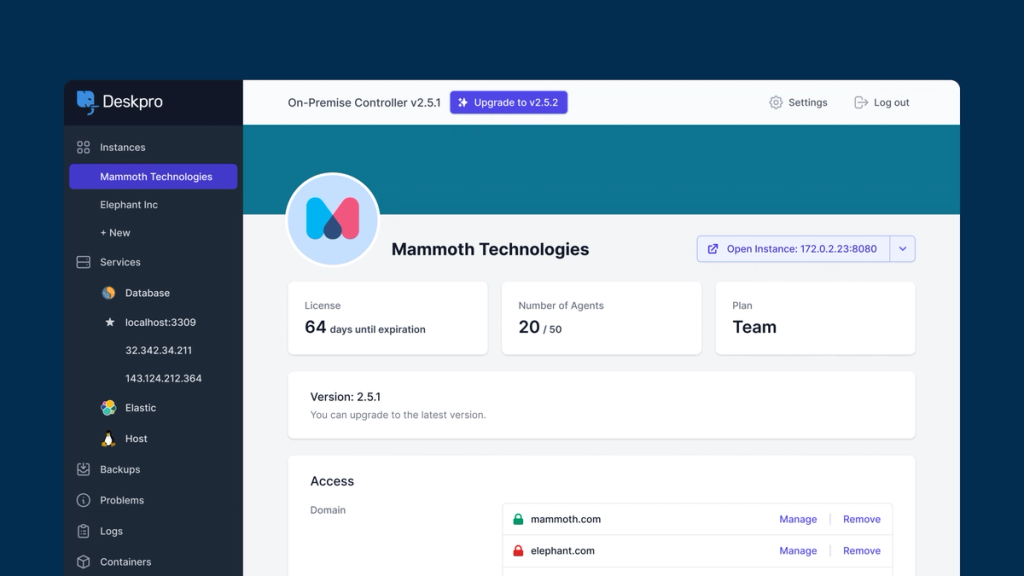Select Elephant Inc instance
The width and height of the screenshot is (1024, 576).
[x=129, y=205]
